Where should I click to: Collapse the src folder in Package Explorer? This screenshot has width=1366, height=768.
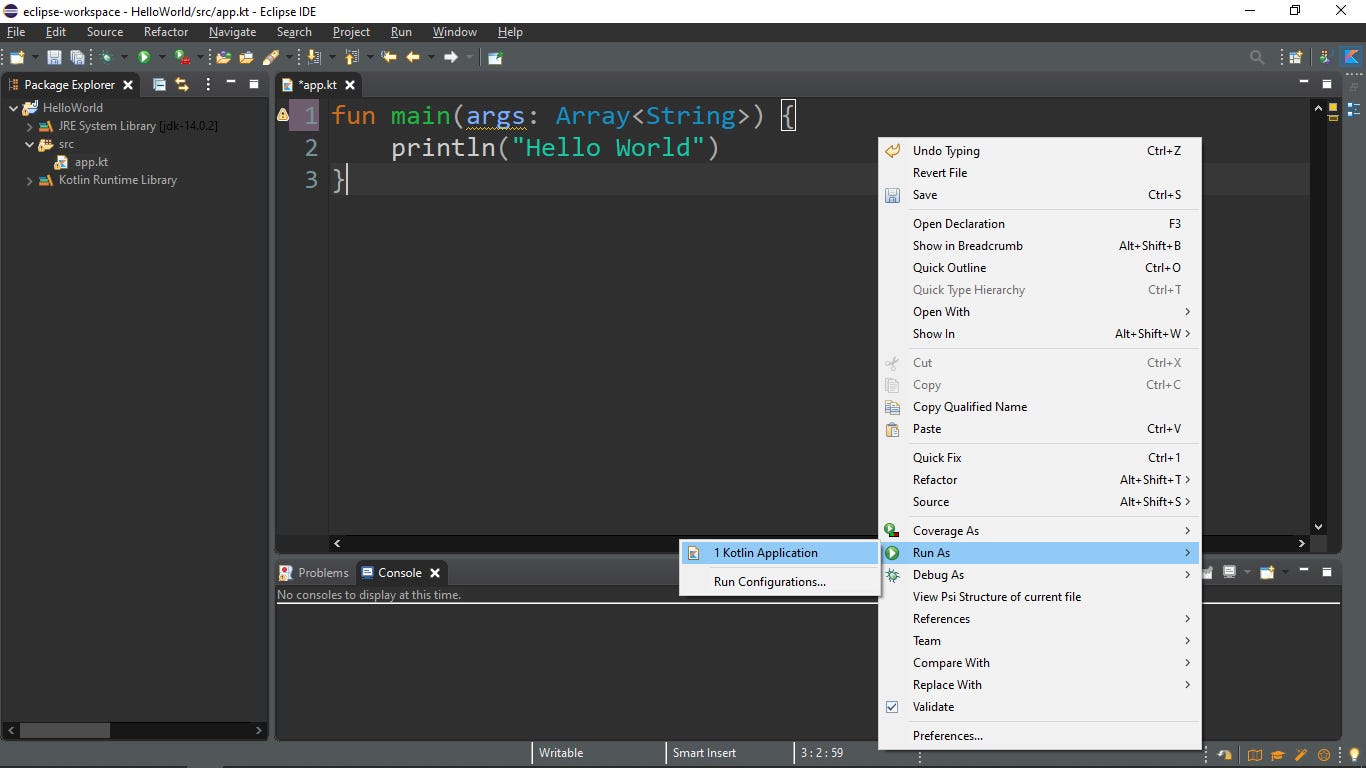pos(31,144)
